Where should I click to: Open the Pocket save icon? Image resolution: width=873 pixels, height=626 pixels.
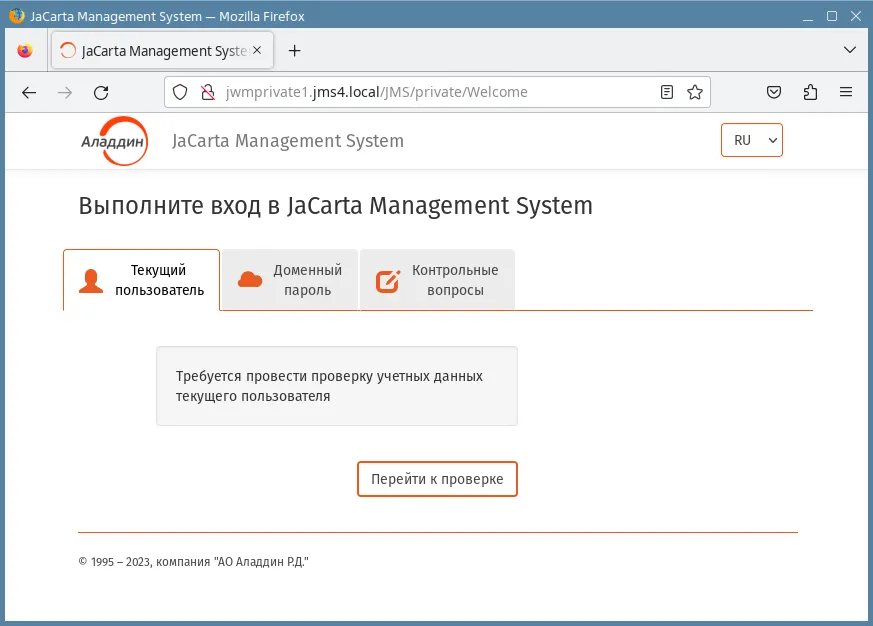pyautogui.click(x=774, y=92)
